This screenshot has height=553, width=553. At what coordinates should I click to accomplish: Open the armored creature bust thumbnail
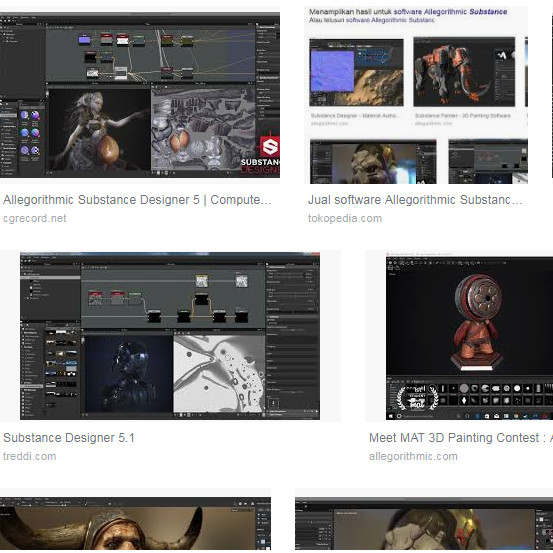click(x=424, y=523)
